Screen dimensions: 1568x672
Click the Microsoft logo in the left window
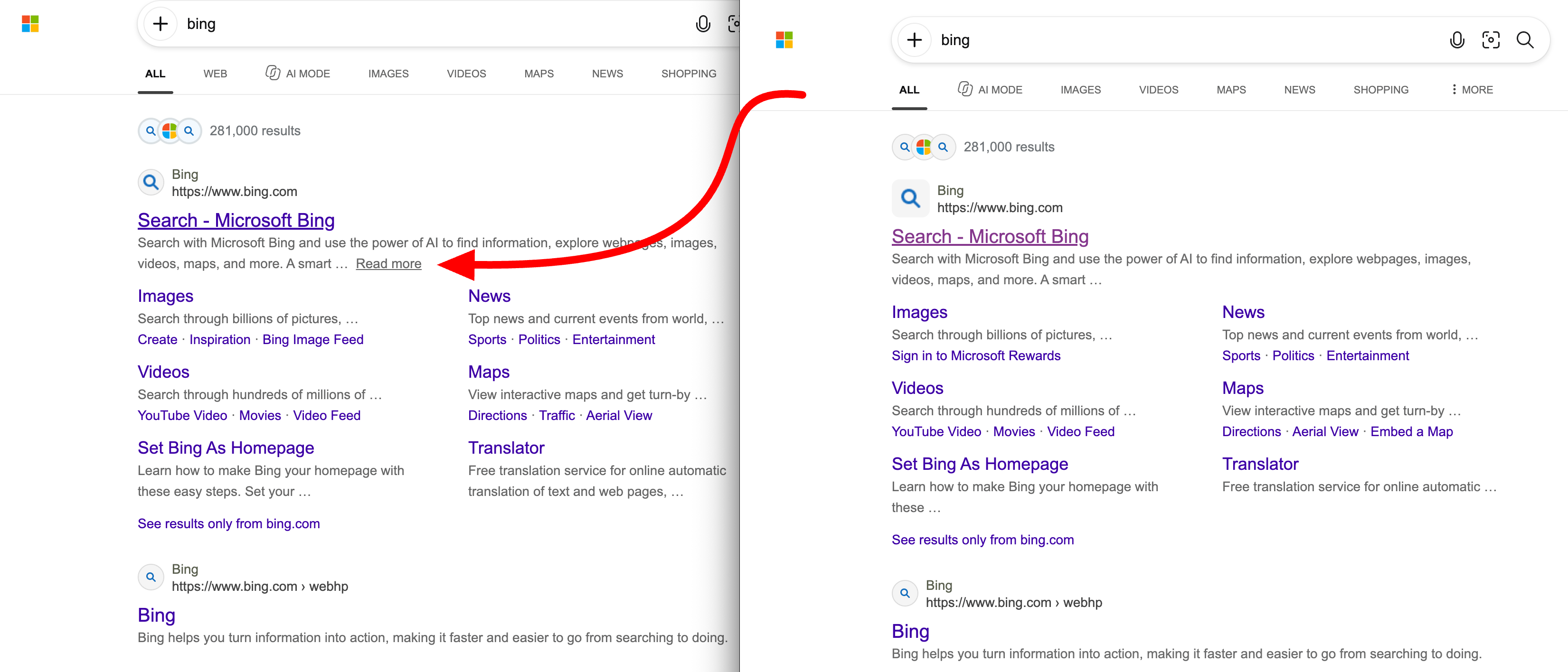(x=30, y=24)
